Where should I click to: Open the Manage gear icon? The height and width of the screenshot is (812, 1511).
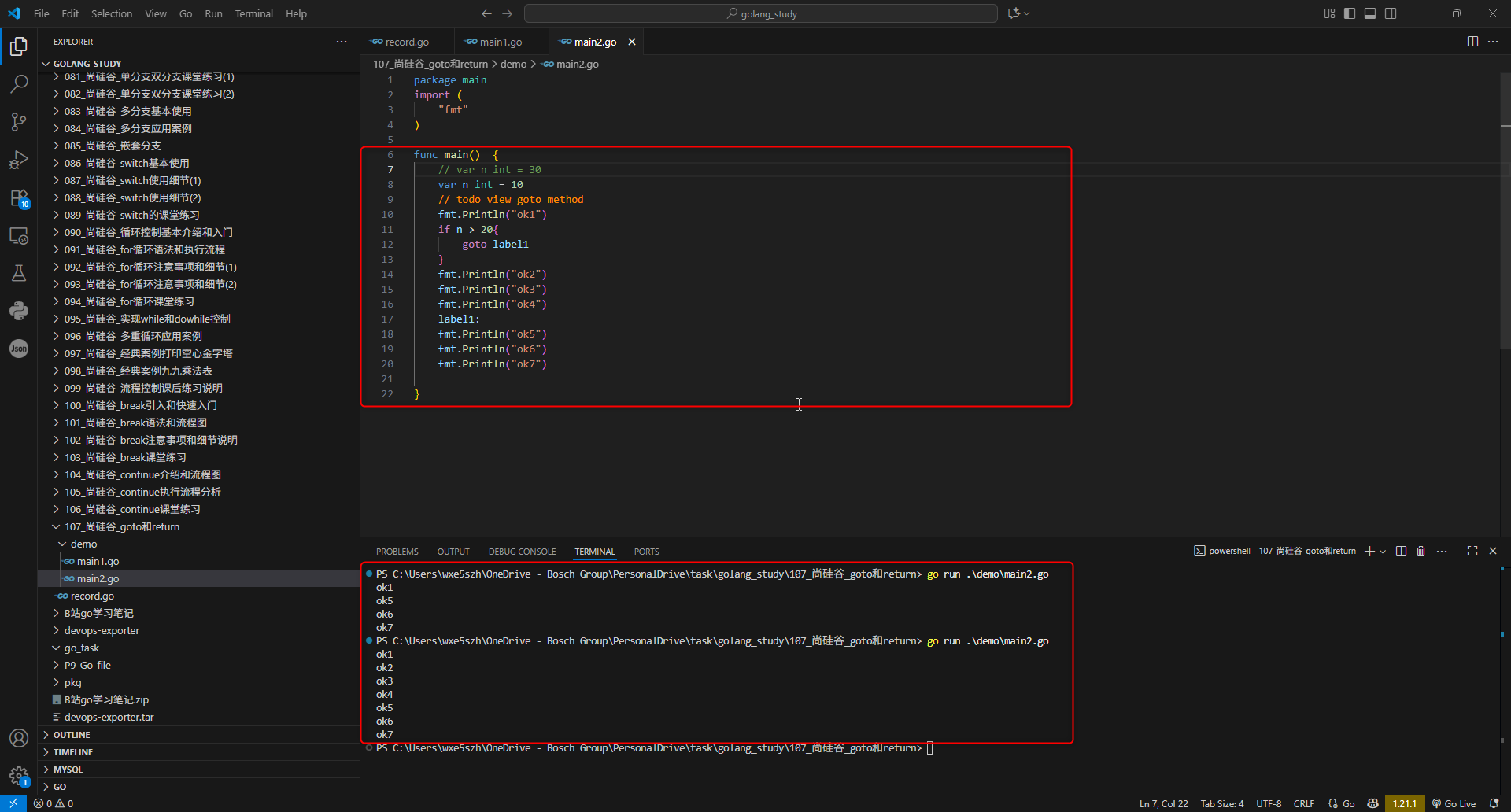pyautogui.click(x=19, y=776)
